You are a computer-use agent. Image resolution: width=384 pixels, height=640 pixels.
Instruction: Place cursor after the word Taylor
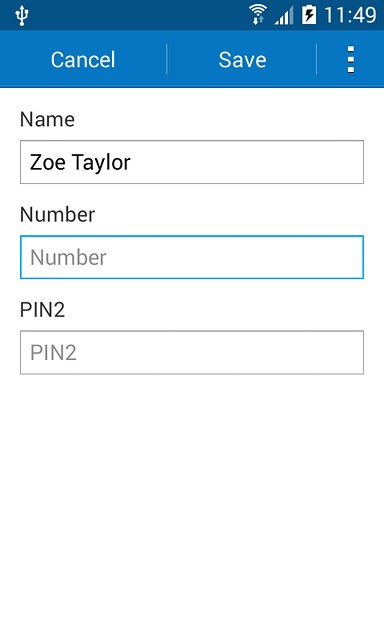click(x=132, y=162)
